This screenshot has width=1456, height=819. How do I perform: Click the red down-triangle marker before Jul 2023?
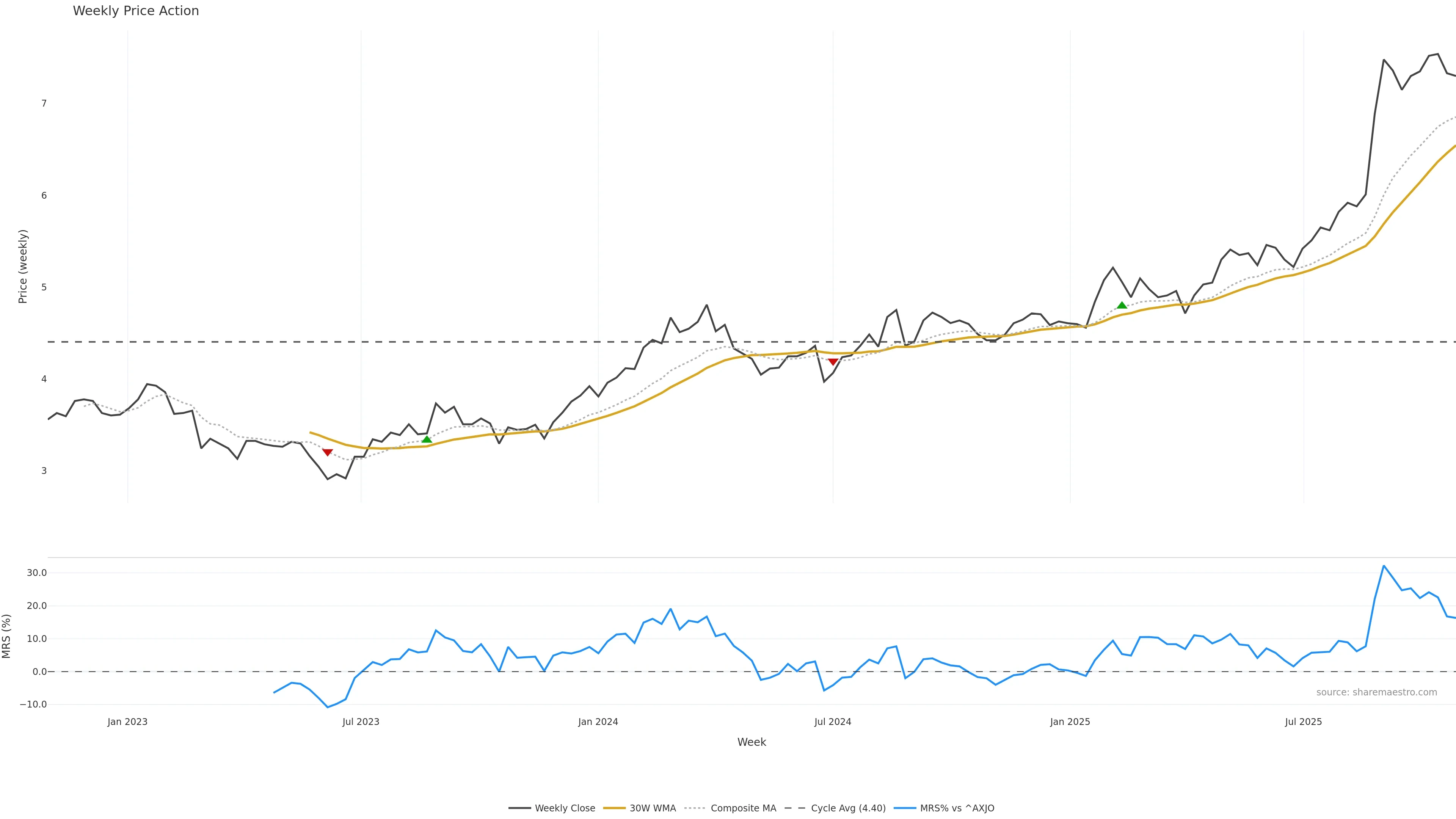tap(327, 452)
